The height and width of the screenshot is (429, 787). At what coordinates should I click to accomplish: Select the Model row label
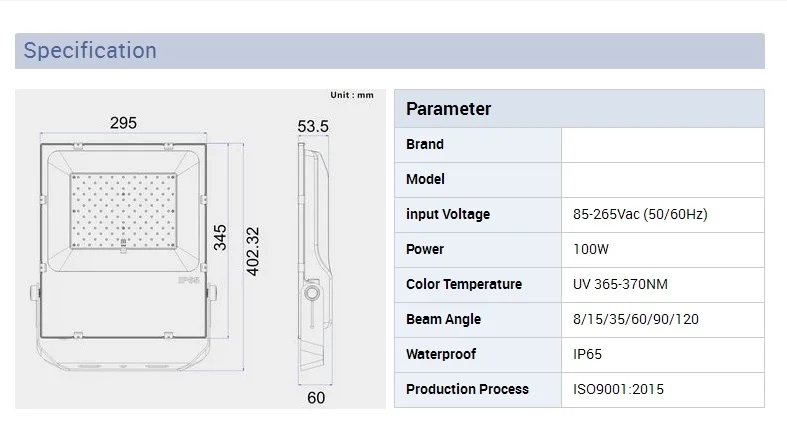(x=425, y=179)
